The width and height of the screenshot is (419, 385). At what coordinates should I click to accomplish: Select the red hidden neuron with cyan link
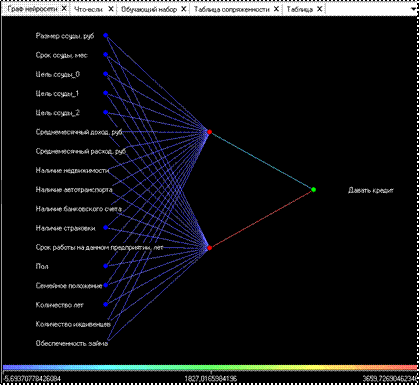209,132
